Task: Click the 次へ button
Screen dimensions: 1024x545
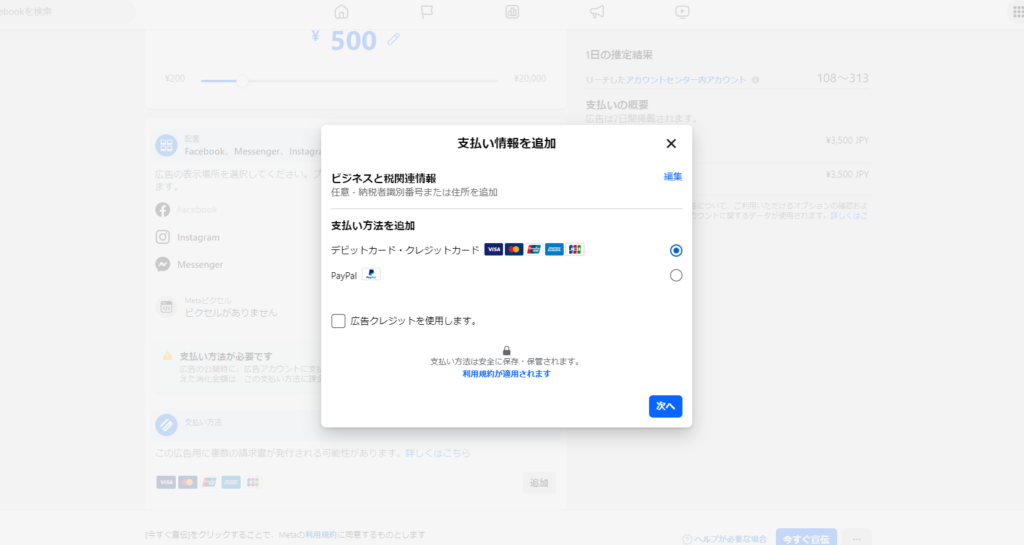Action: pyautogui.click(x=665, y=406)
